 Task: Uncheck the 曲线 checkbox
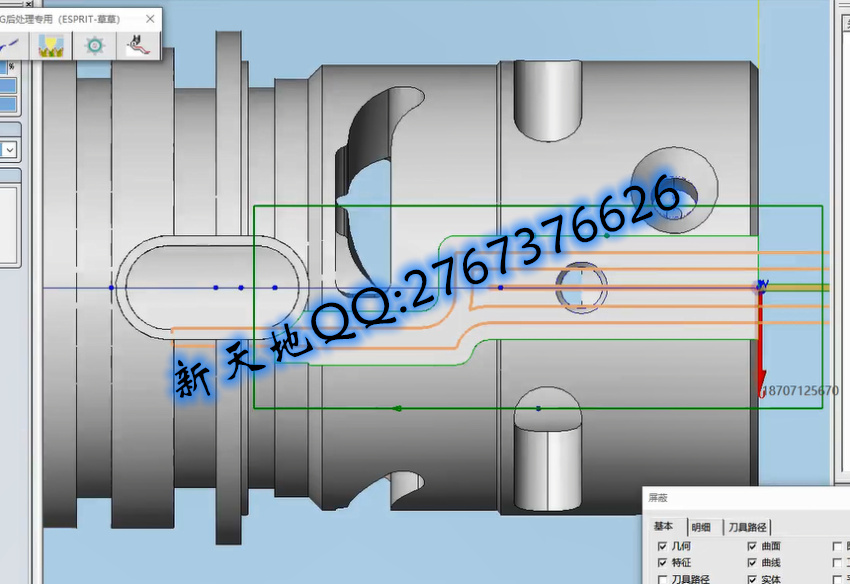(752, 563)
